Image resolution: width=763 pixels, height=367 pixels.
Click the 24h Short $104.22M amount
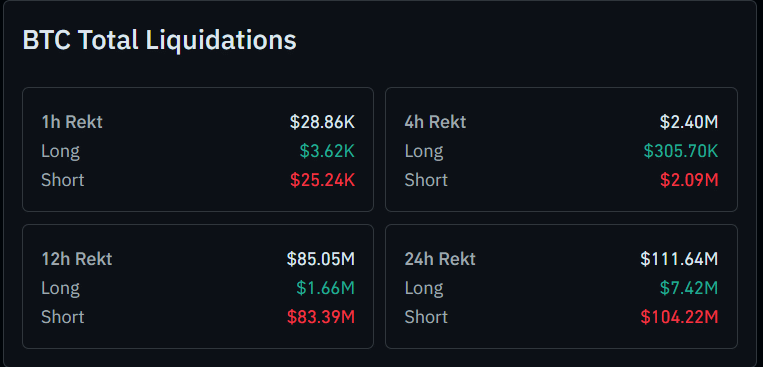[679, 317]
